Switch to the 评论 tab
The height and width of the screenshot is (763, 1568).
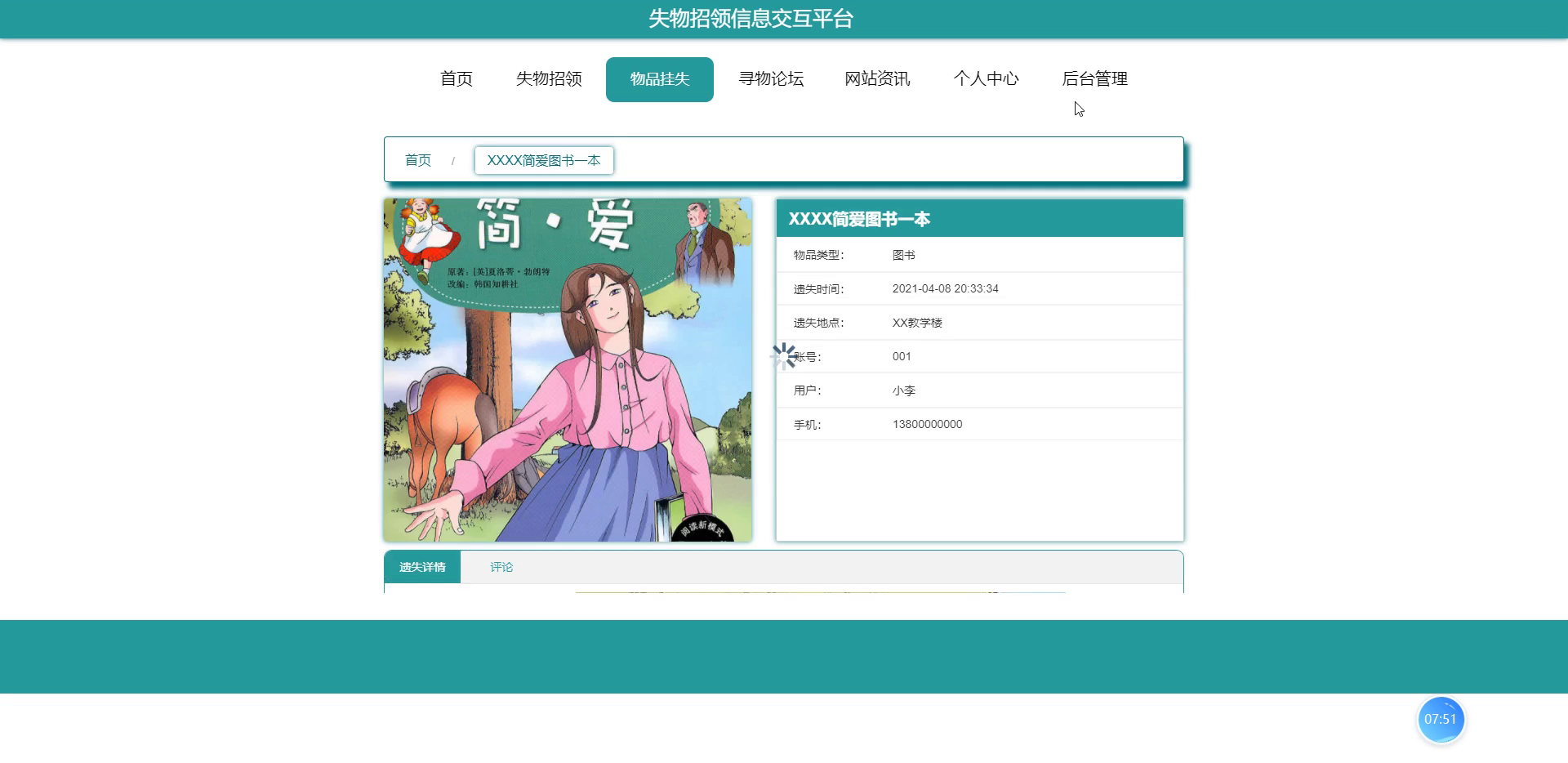[x=501, y=567]
